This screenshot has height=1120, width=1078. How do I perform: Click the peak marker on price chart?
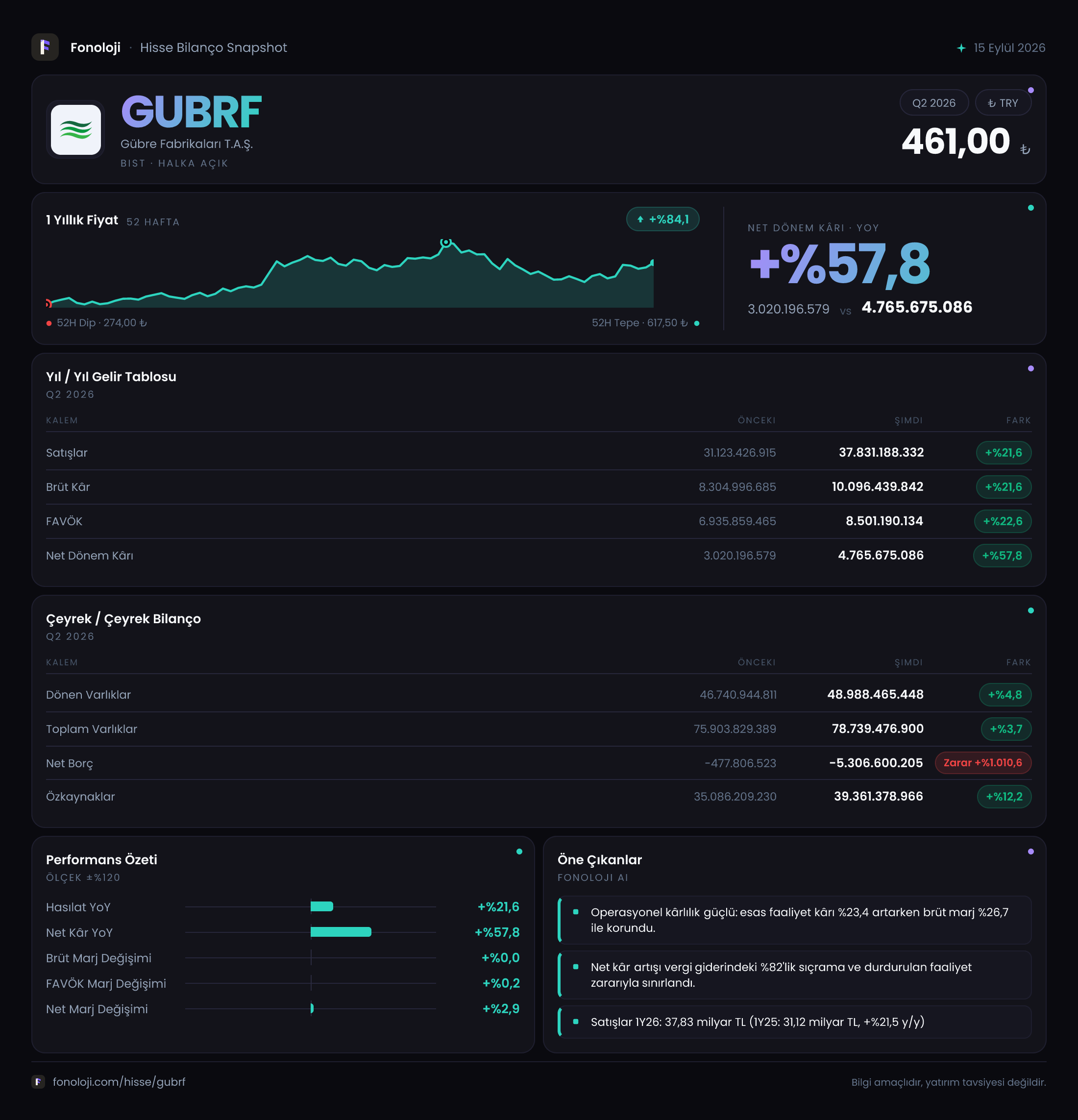(446, 243)
